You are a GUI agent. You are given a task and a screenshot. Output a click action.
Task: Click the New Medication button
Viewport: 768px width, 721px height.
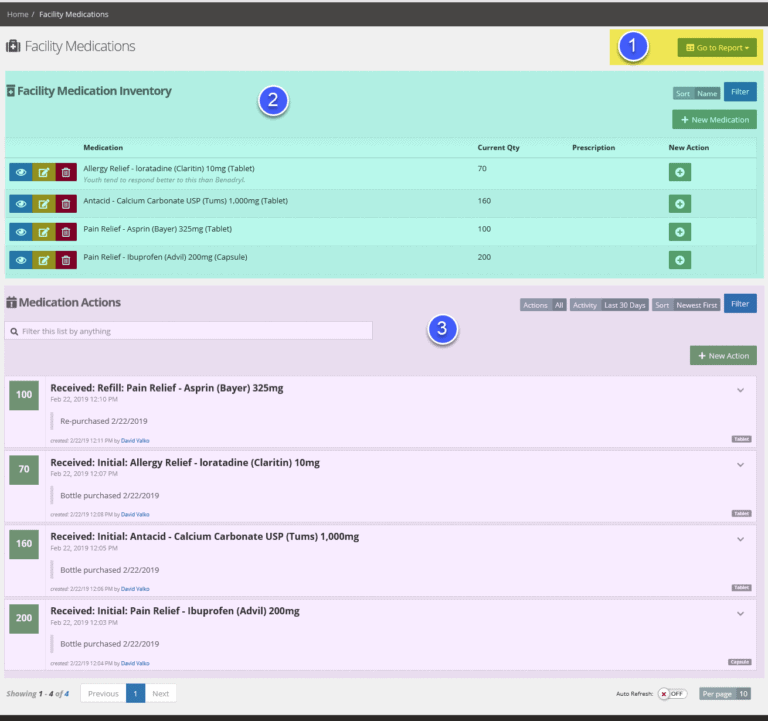point(714,120)
